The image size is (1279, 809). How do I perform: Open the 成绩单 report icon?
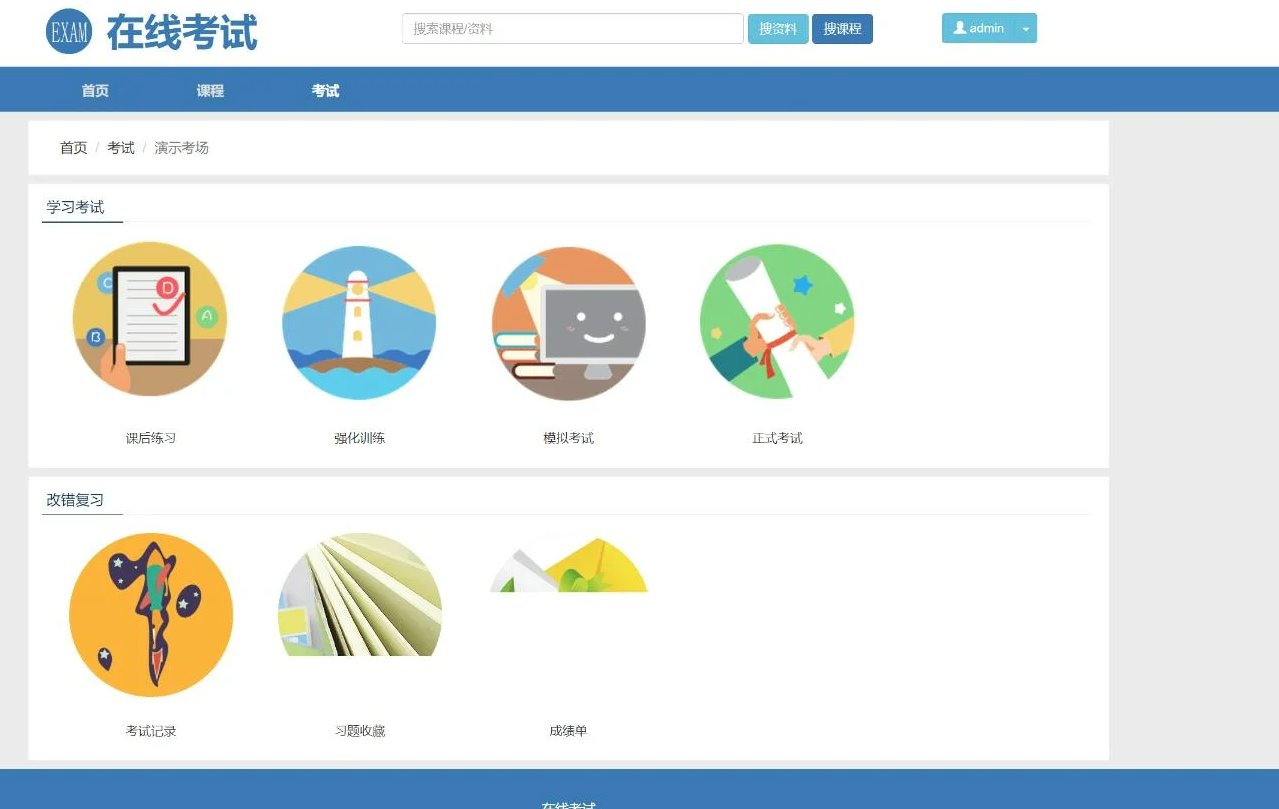point(568,566)
